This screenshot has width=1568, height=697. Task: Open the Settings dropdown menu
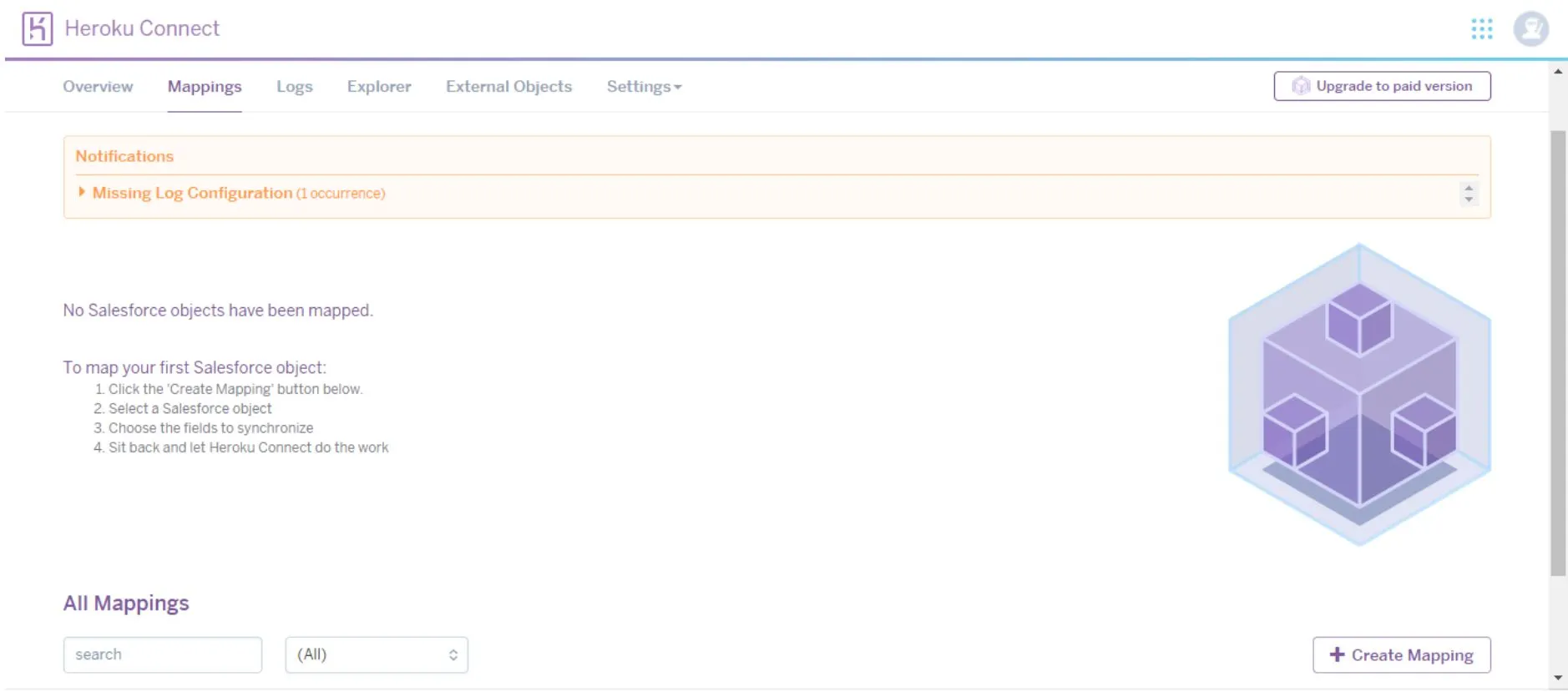644,87
